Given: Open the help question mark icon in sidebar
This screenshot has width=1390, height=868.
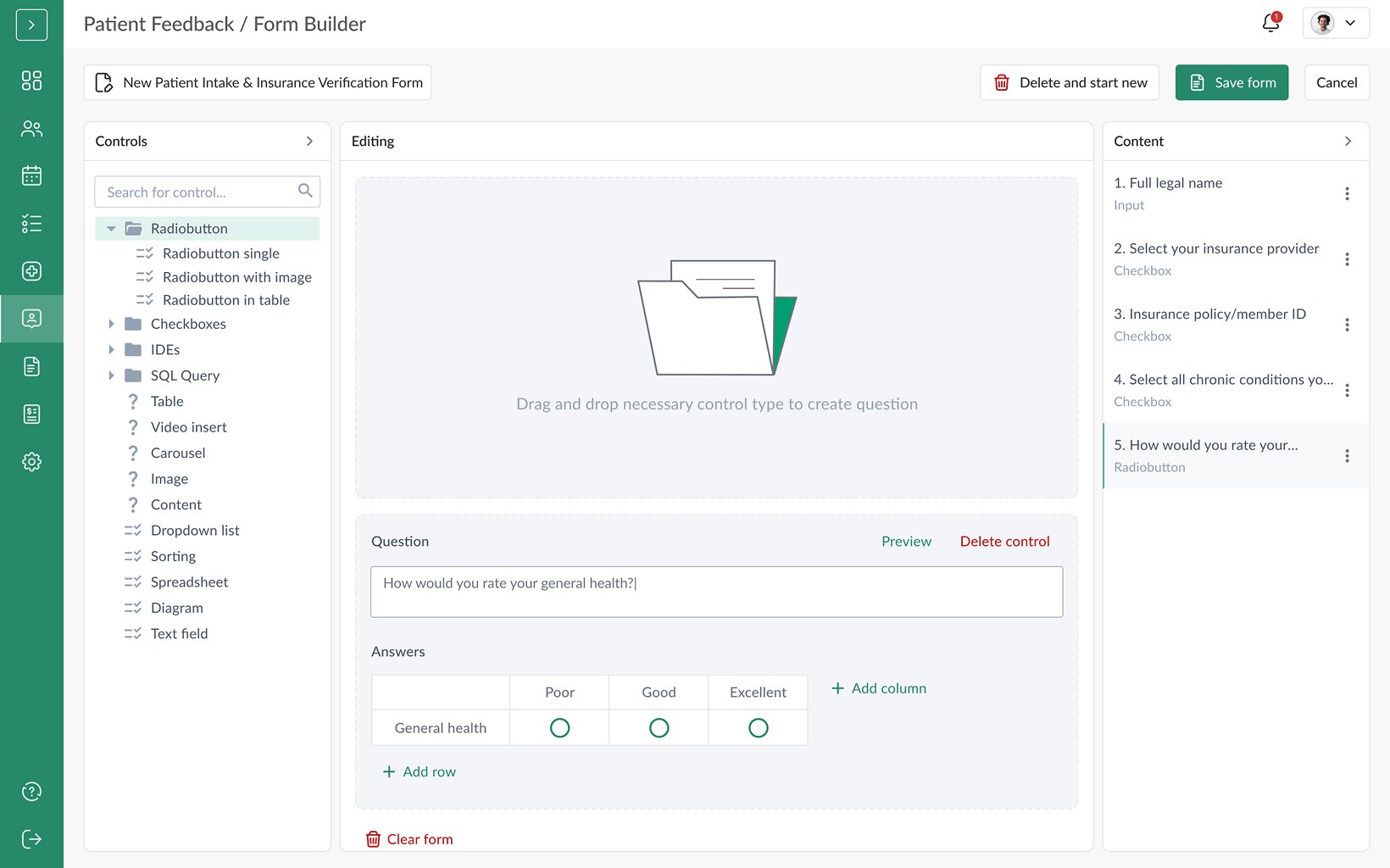Looking at the screenshot, I should click(x=31, y=792).
